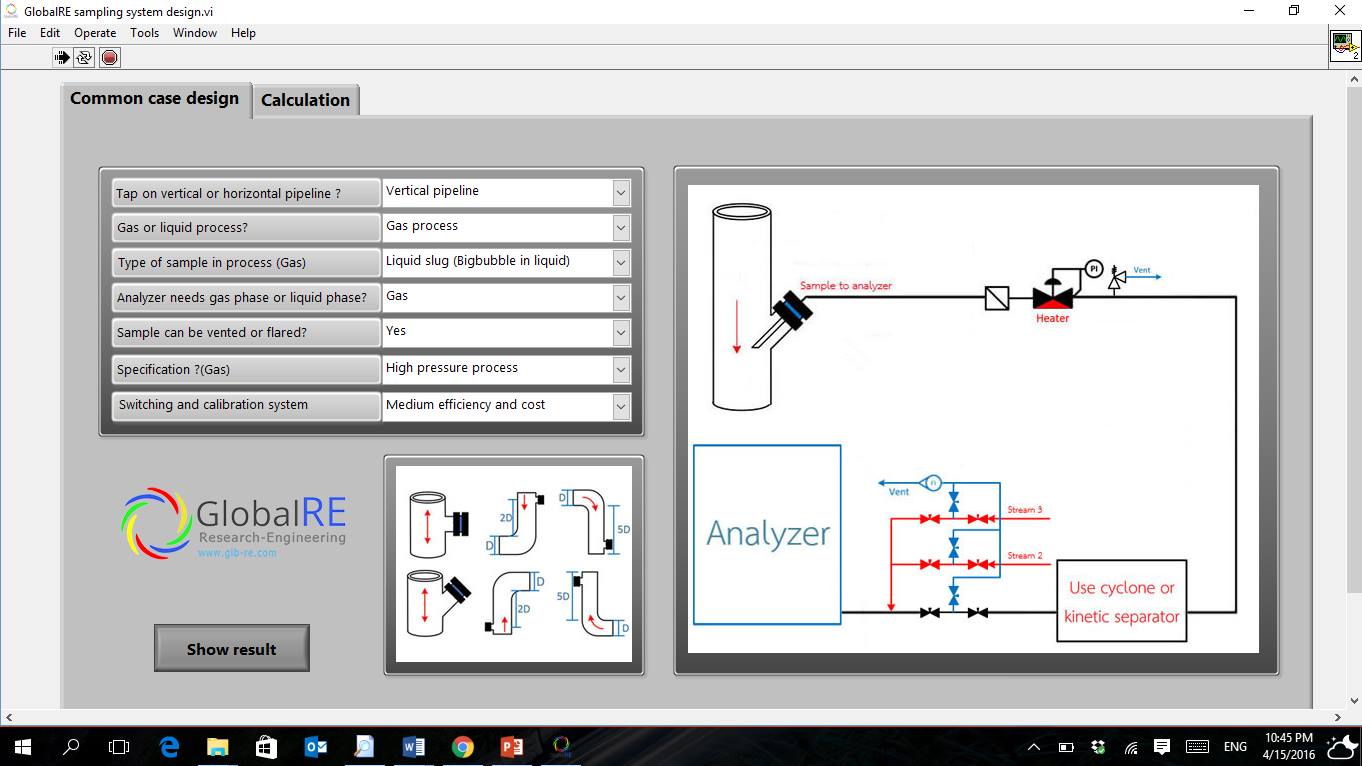
Task: Click the vertical scrollbar up arrow
Action: tap(1354, 78)
